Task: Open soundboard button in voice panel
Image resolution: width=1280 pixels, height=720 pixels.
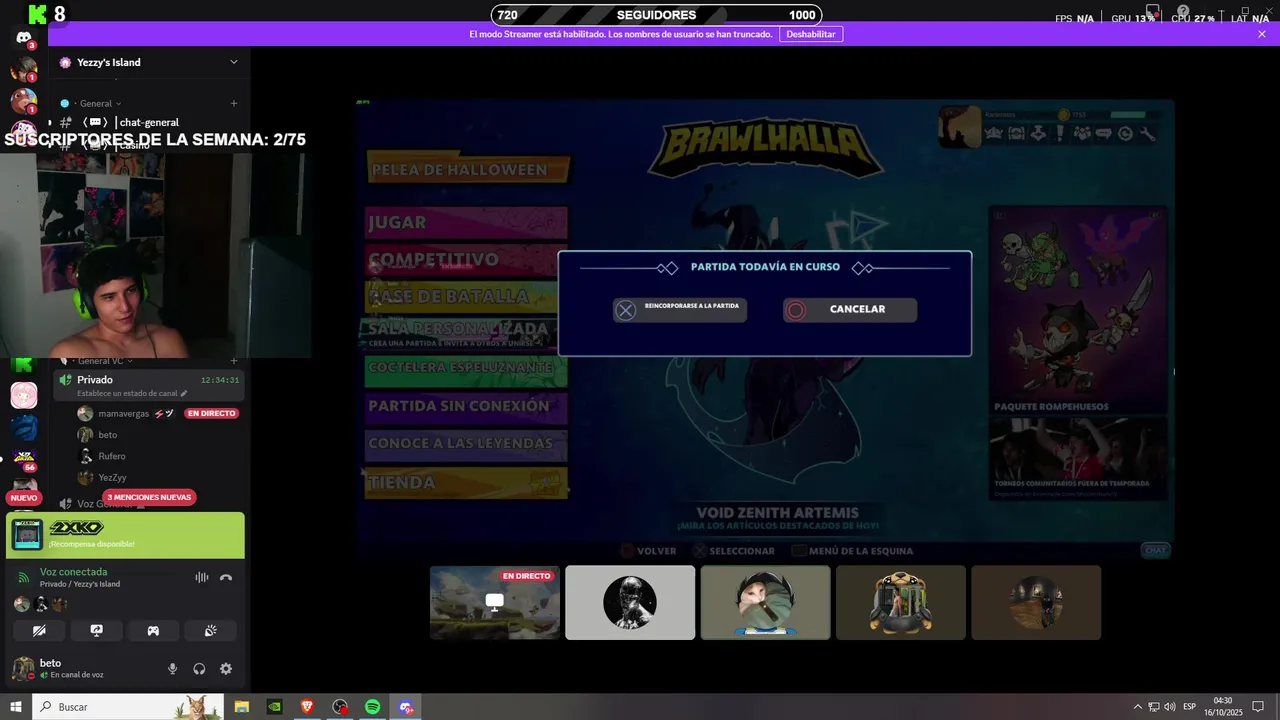Action: 210,631
